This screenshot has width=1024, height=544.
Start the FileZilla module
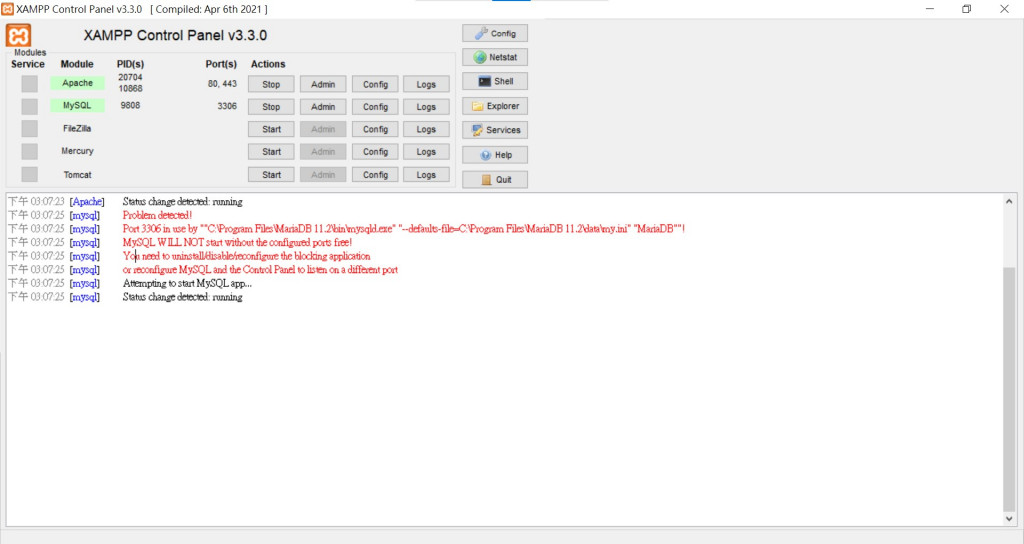point(271,129)
